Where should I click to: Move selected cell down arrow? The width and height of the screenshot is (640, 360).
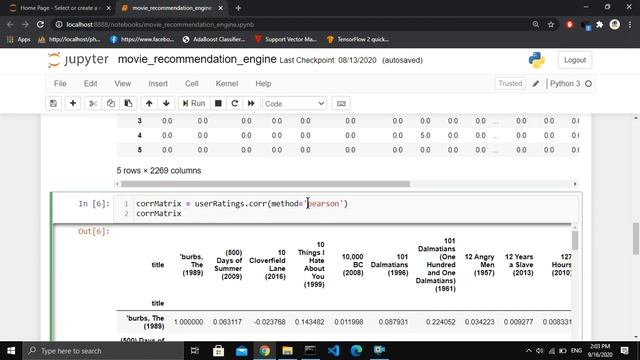click(x=166, y=104)
